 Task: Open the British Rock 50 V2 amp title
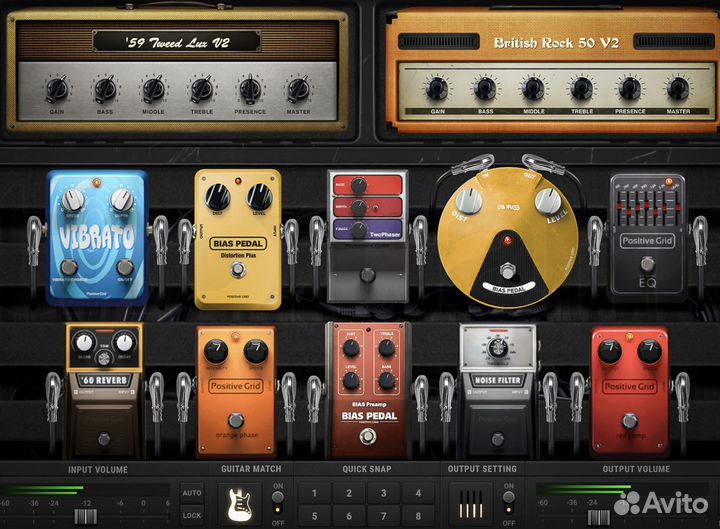tap(556, 43)
